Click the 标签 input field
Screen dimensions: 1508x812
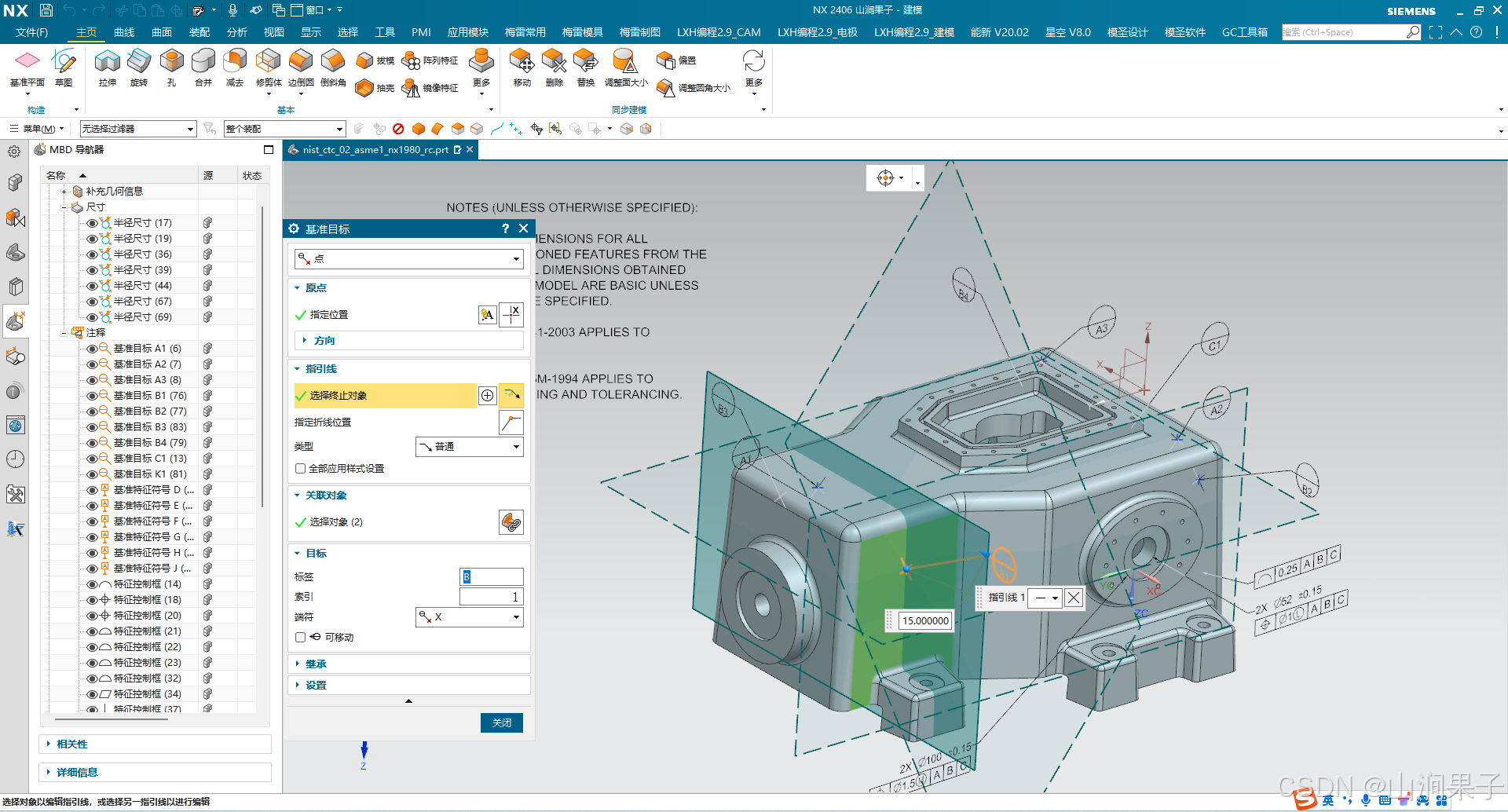point(492,577)
